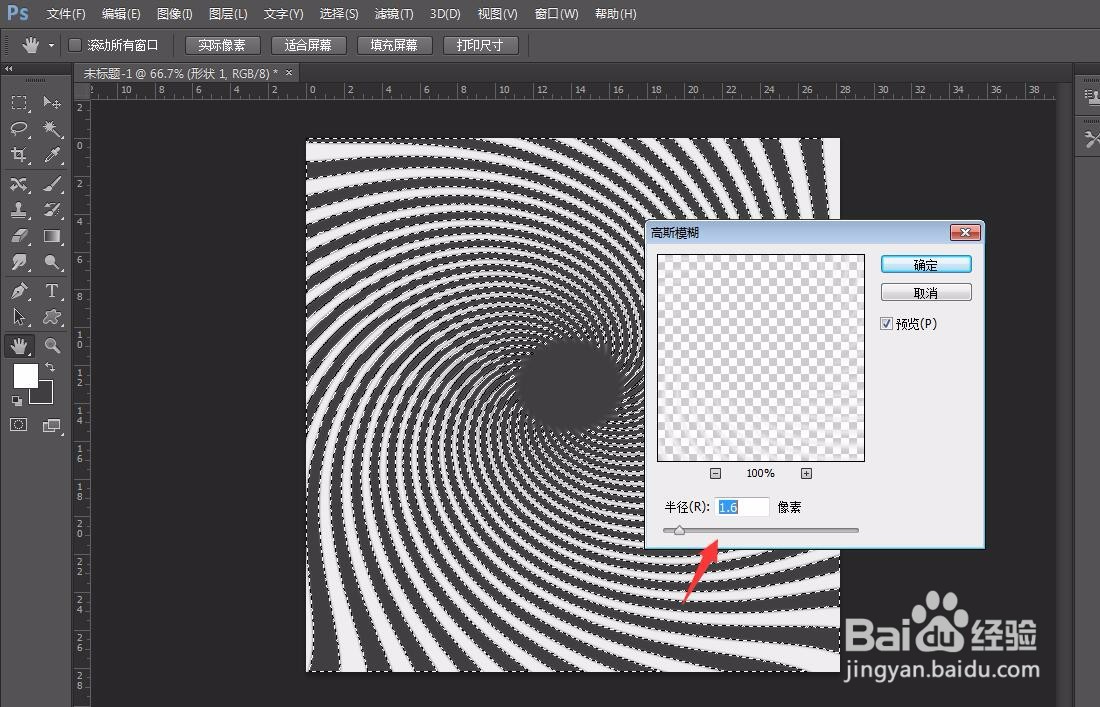Click the Photoshop Ps logo
Viewport: 1100px width, 707px height.
point(18,13)
